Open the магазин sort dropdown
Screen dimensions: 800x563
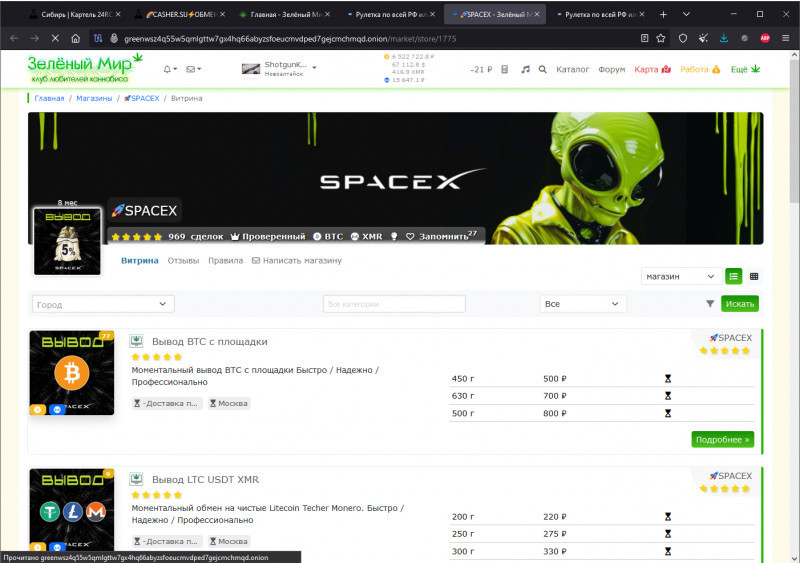pos(680,276)
